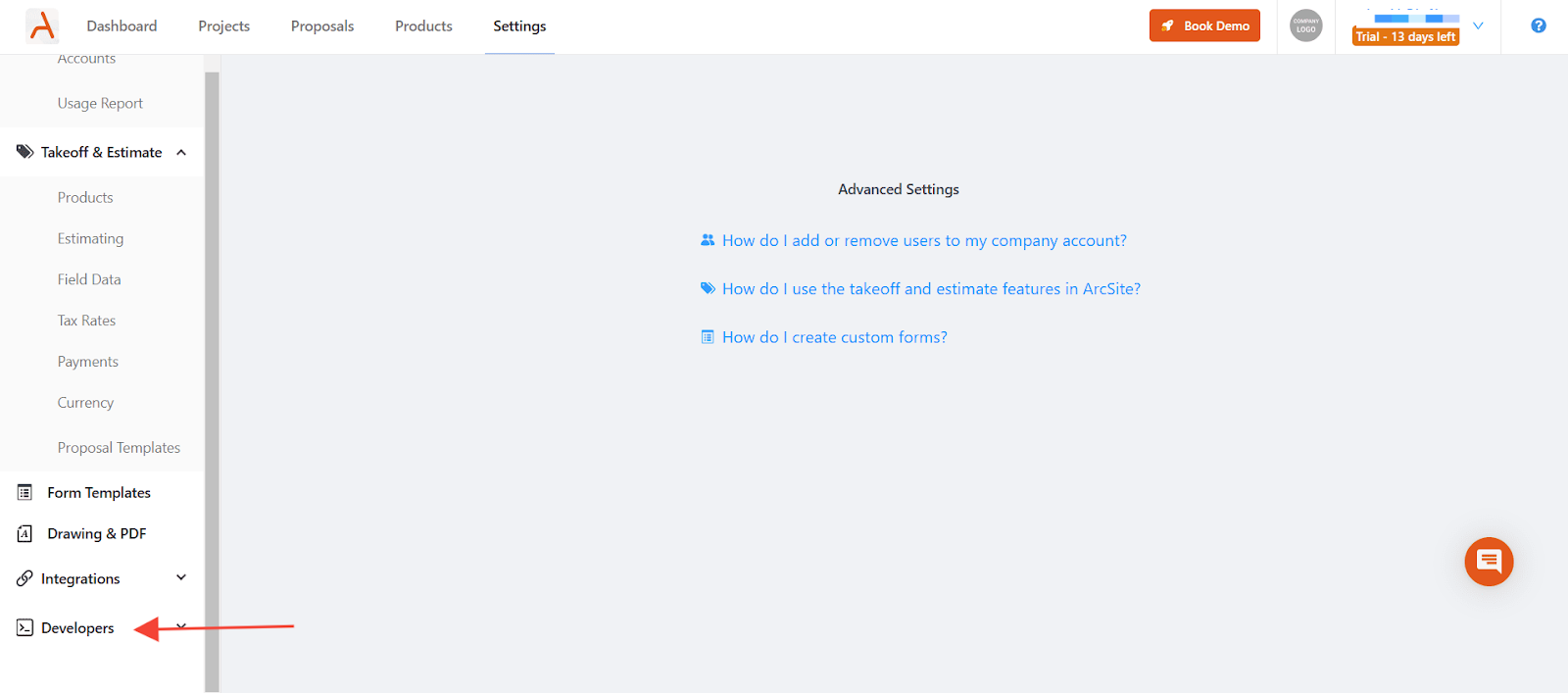Click the Book Demo button
1568x693 pixels.
point(1204,25)
